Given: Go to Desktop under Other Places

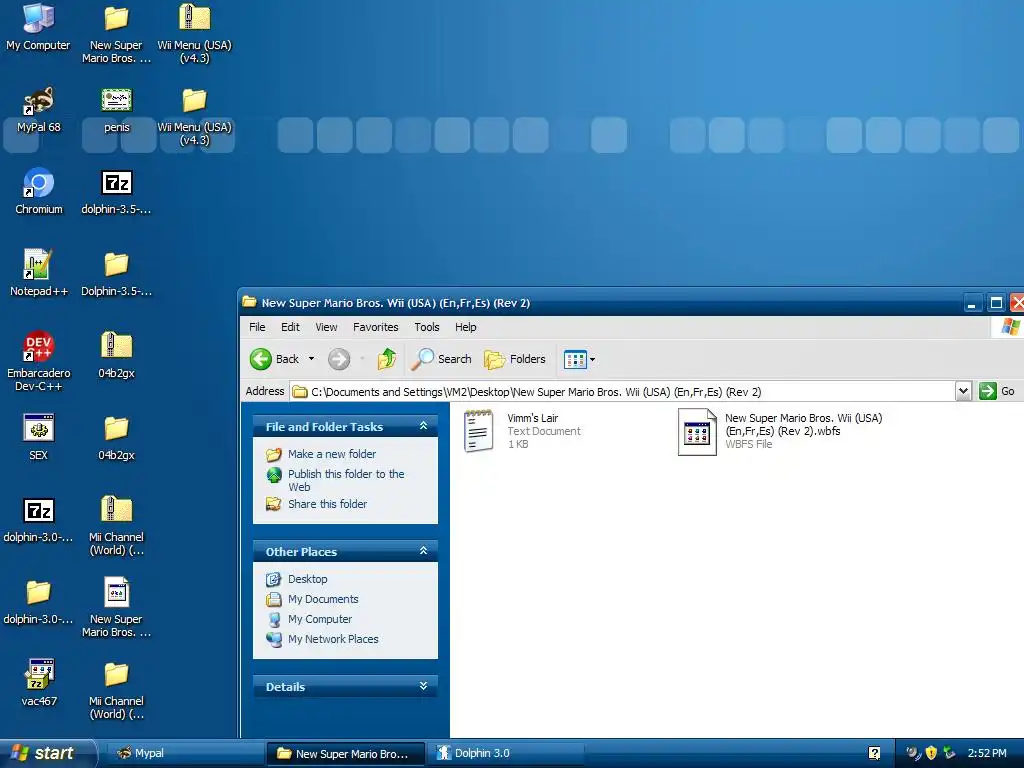Looking at the screenshot, I should click(308, 579).
